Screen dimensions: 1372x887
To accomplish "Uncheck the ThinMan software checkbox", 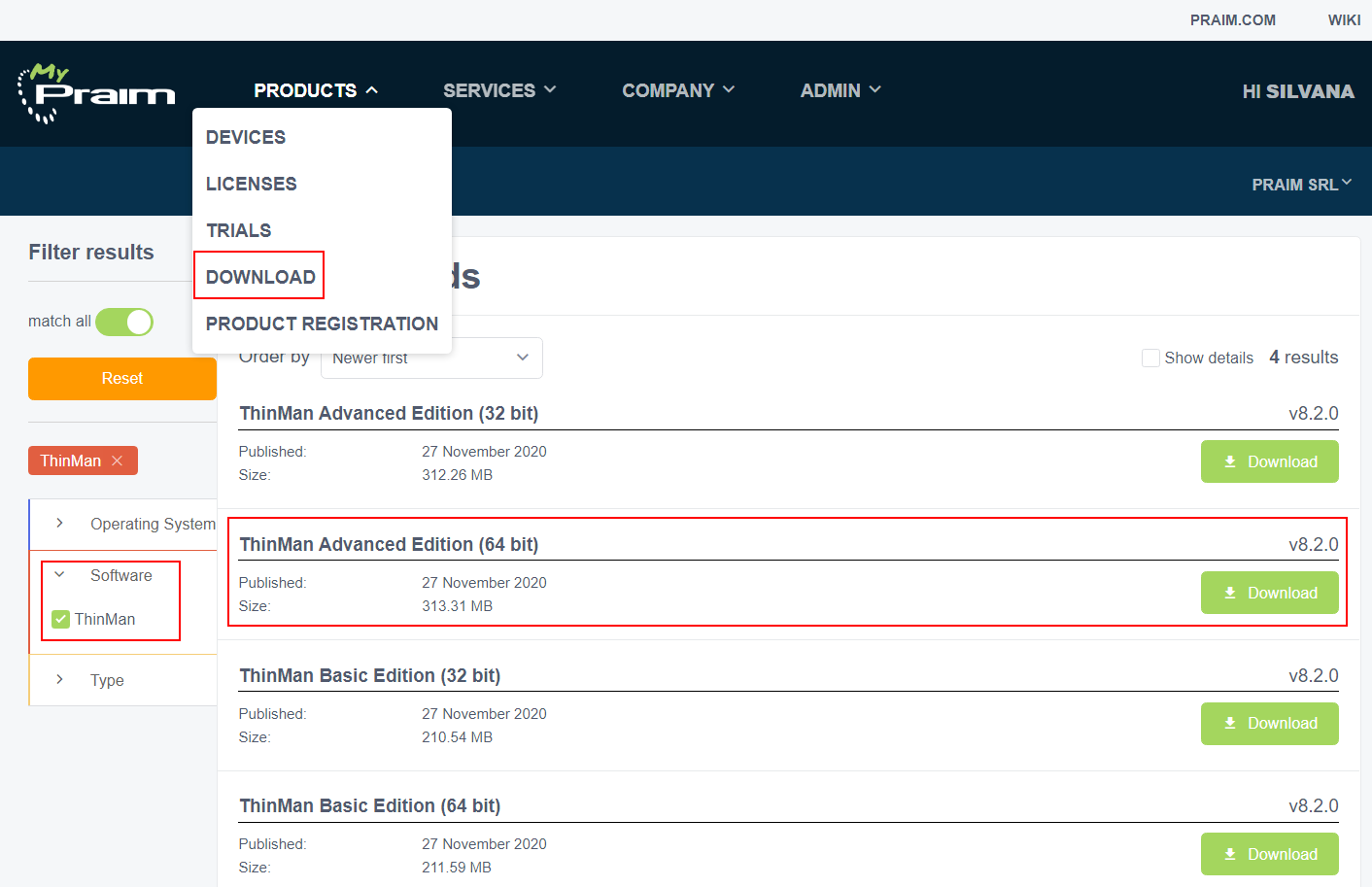I will point(60,619).
